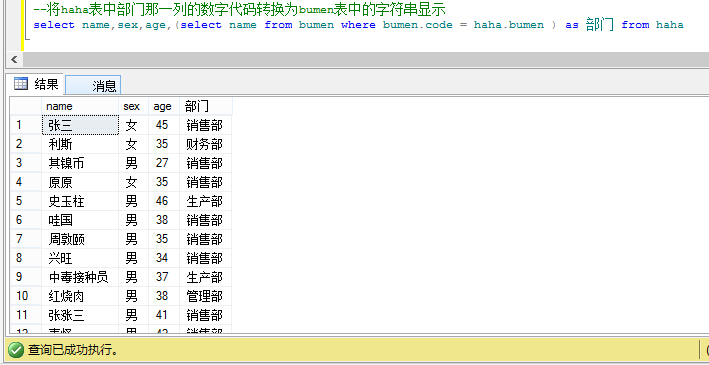709x365 pixels.
Task: Select row header 4
Action: 26,182
